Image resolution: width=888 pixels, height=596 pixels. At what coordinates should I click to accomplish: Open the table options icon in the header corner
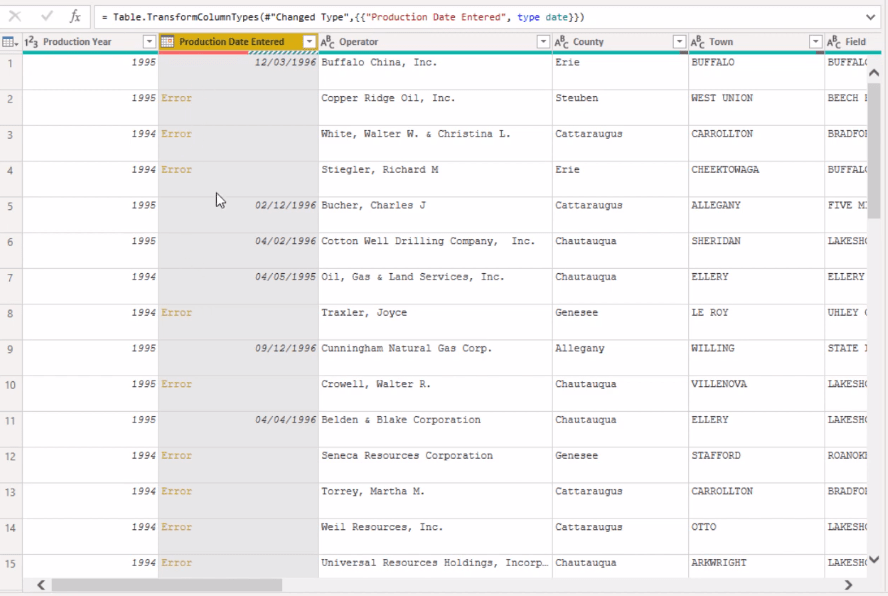[x=10, y=42]
